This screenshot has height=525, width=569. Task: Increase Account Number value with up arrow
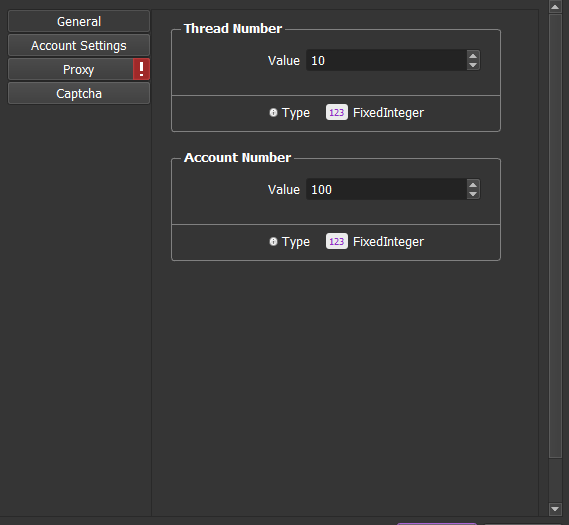[x=473, y=185]
